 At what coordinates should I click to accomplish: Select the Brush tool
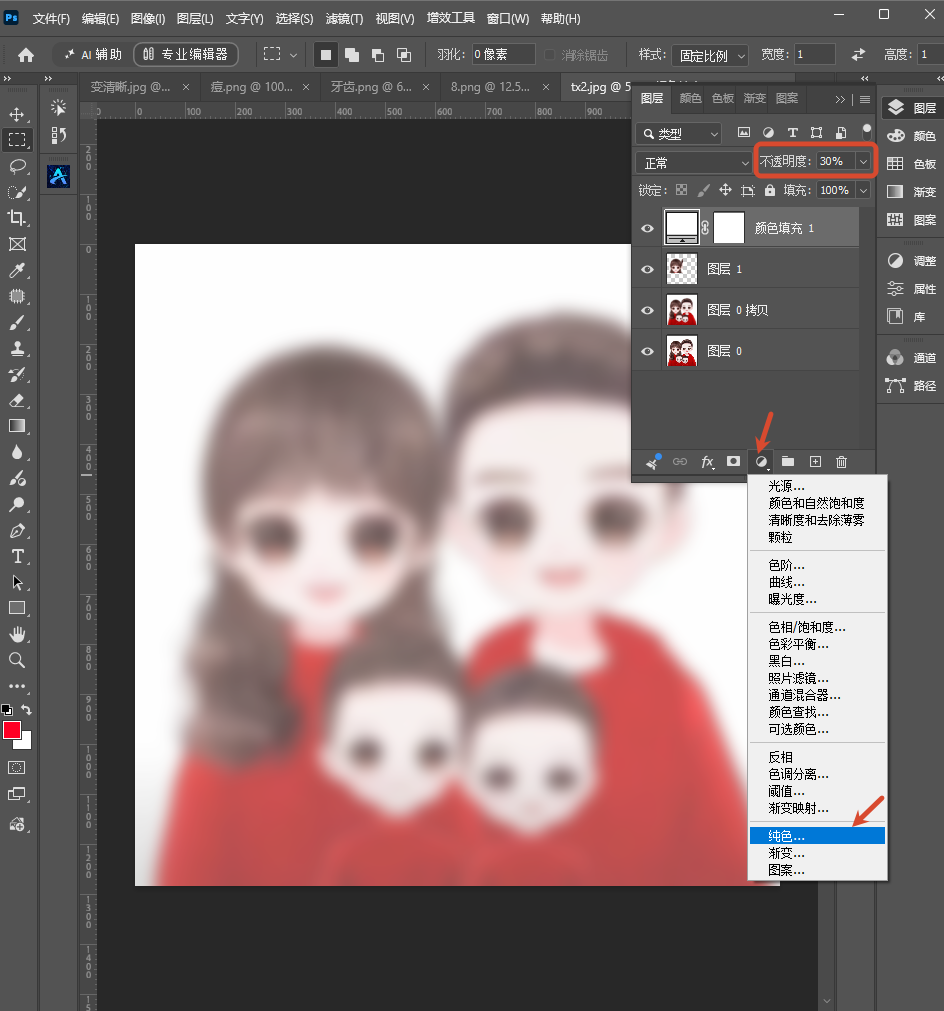17,322
